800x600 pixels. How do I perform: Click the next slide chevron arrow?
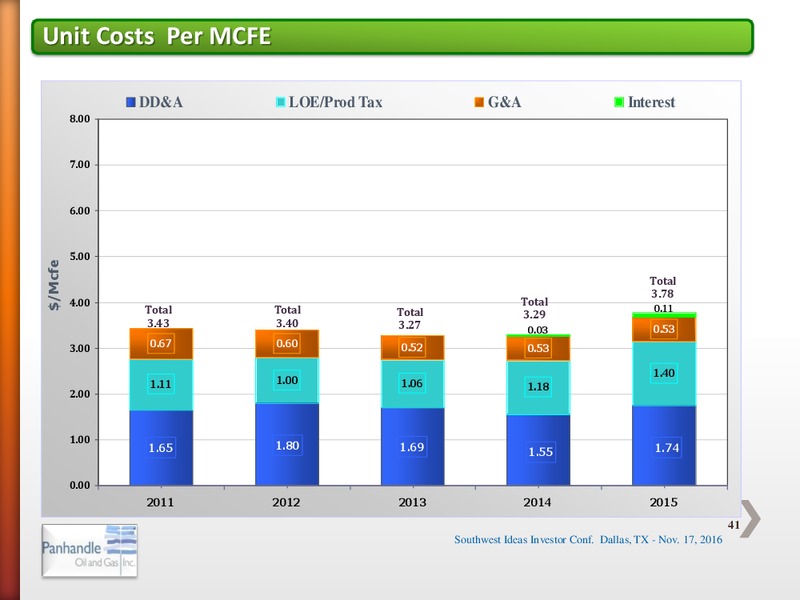[x=751, y=519]
